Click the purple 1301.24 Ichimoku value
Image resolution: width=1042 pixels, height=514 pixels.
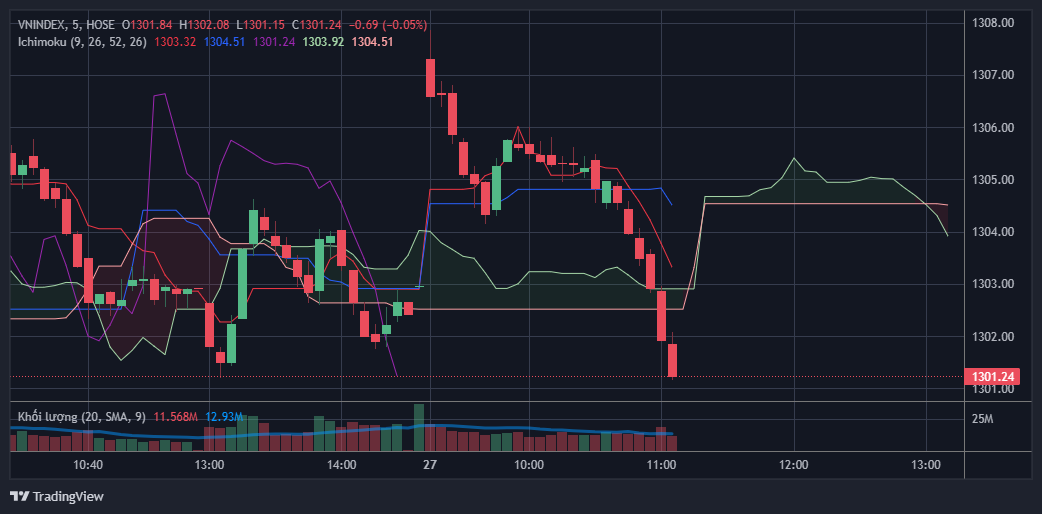click(274, 41)
